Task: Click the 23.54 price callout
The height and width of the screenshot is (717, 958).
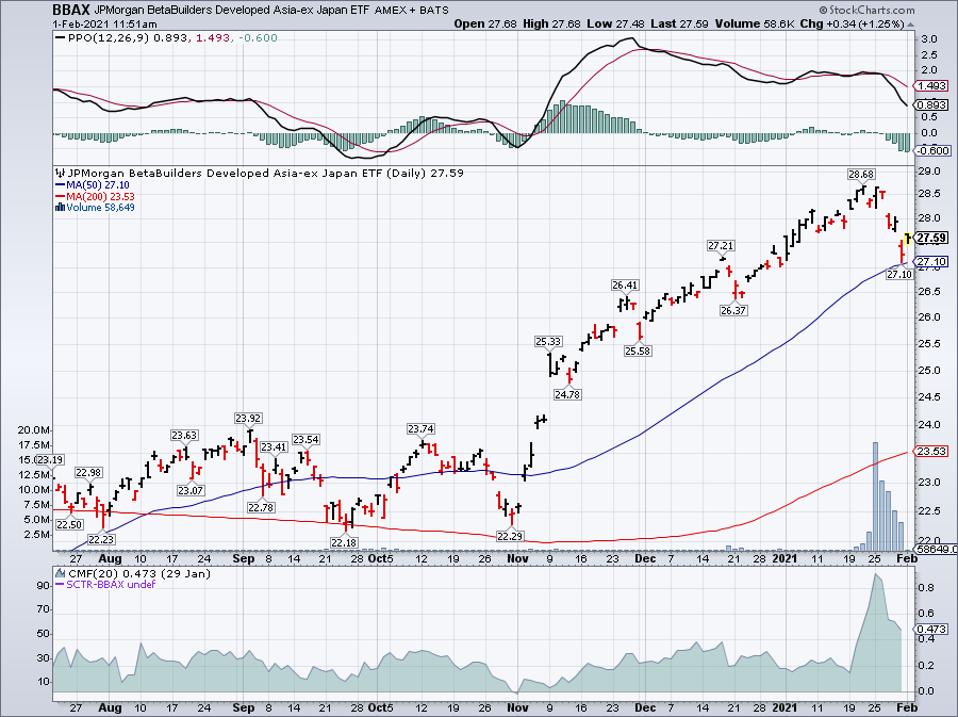Action: click(x=306, y=439)
